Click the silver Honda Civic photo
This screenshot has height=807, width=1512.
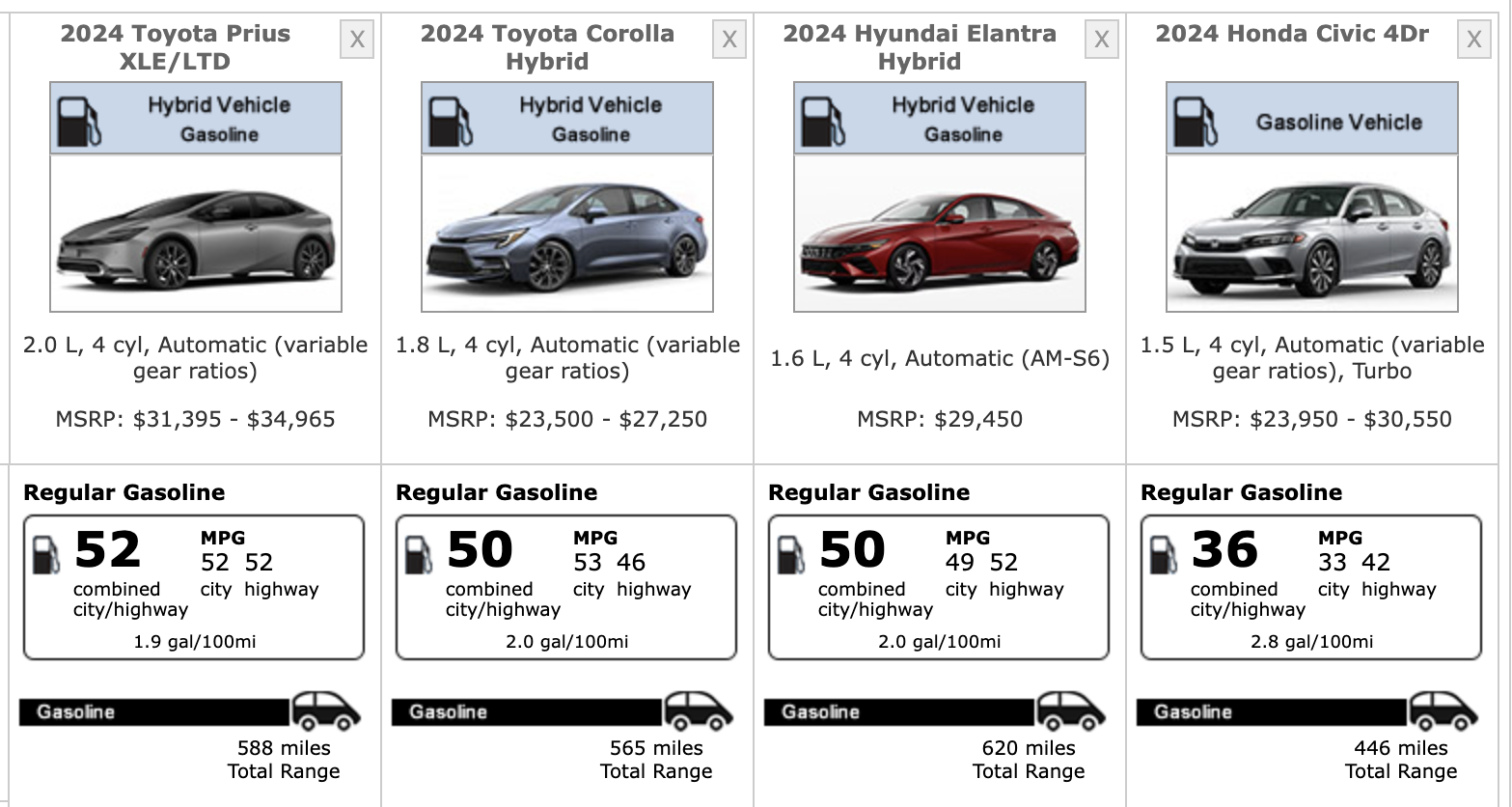point(1312,234)
